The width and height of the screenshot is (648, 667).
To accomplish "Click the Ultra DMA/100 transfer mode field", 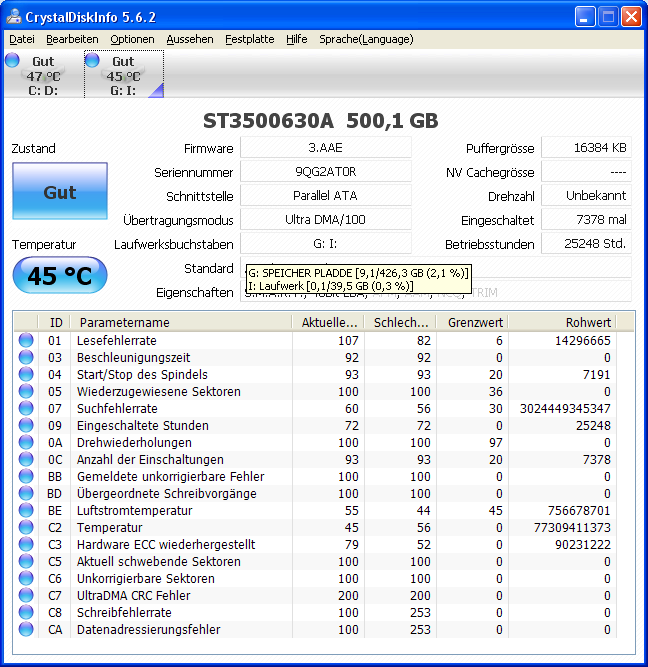I will (326, 219).
